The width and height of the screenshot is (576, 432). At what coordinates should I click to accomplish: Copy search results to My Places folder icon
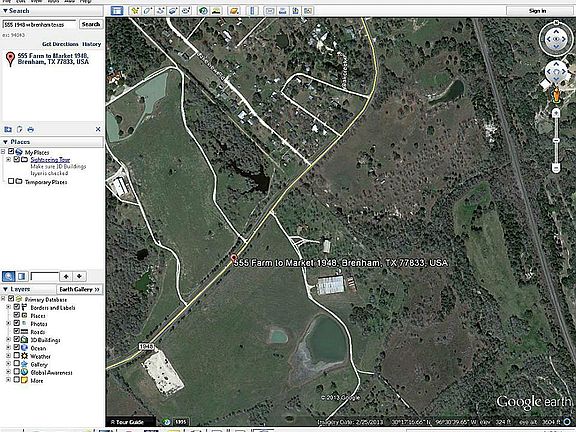8,129
